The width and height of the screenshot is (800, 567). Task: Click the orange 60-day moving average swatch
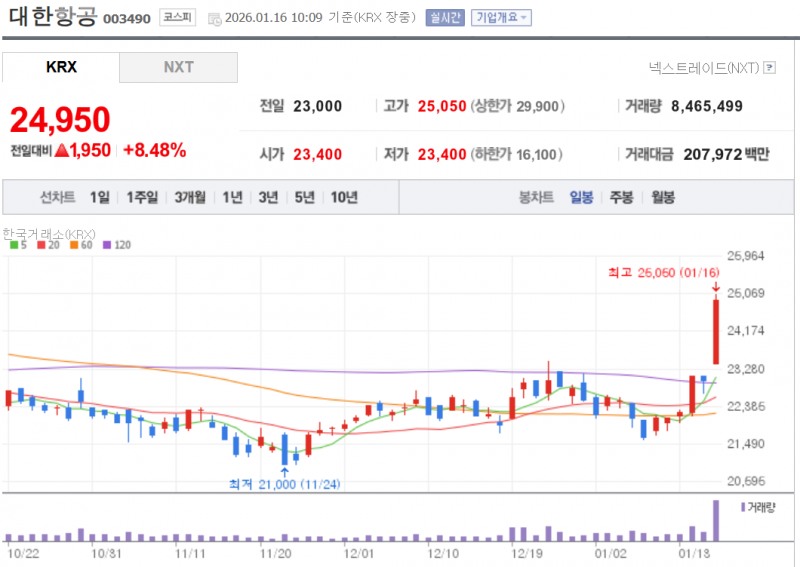point(74,245)
